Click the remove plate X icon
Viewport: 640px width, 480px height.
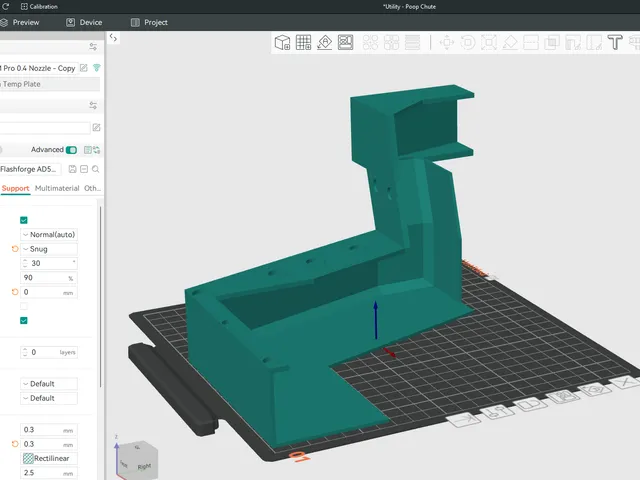point(625,382)
